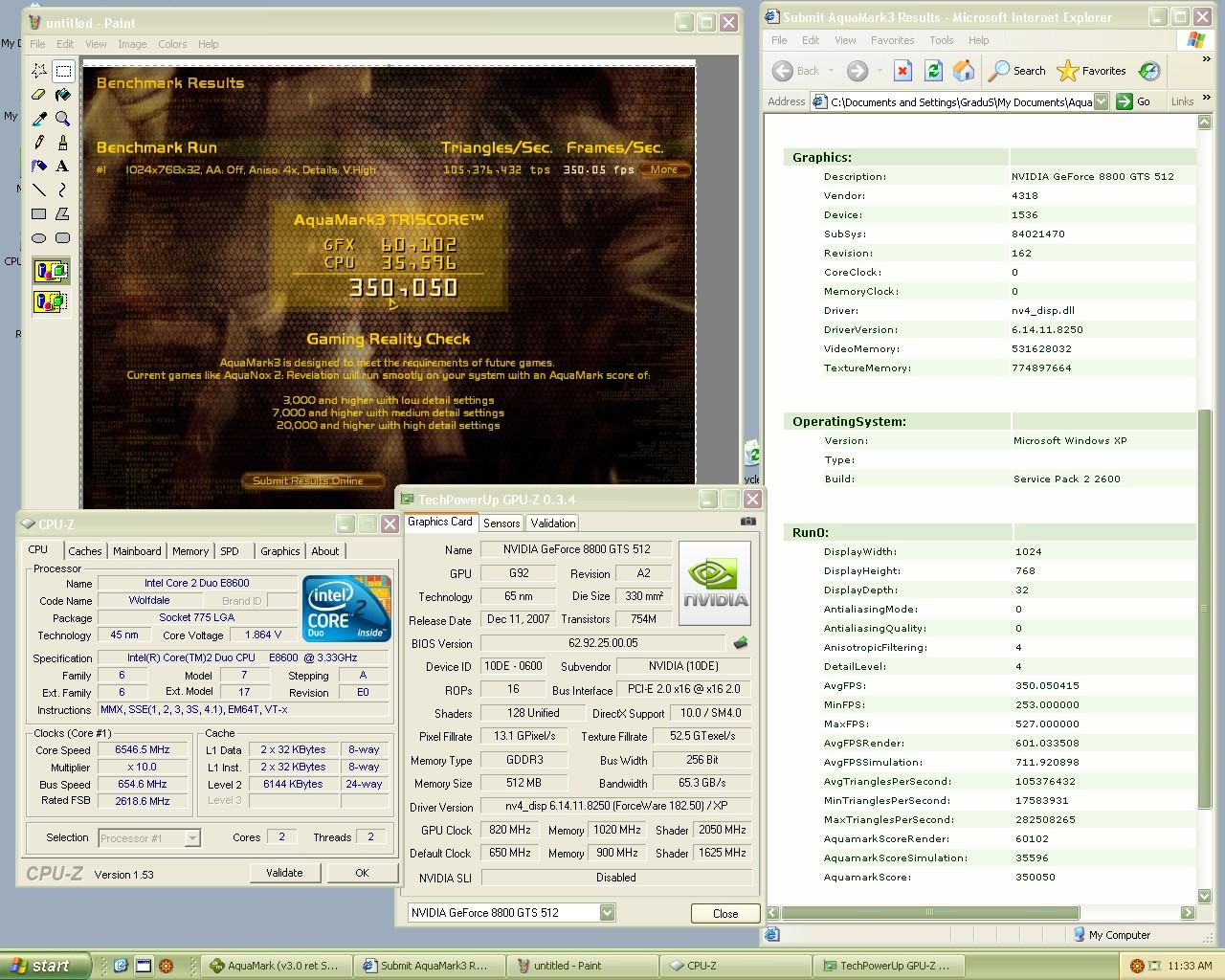The image size is (1225, 980).
Task: Switch to Caches tab in CPU-Z
Action: (x=84, y=551)
